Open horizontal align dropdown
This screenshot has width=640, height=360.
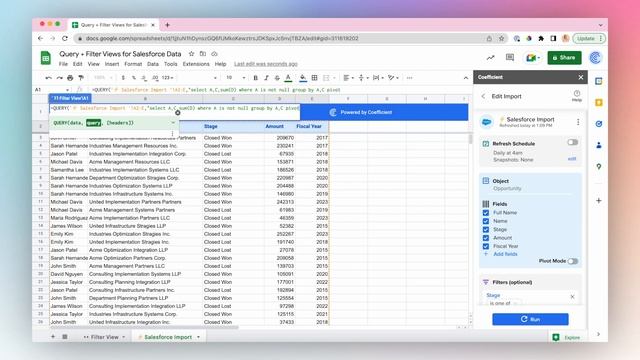tap(348, 78)
